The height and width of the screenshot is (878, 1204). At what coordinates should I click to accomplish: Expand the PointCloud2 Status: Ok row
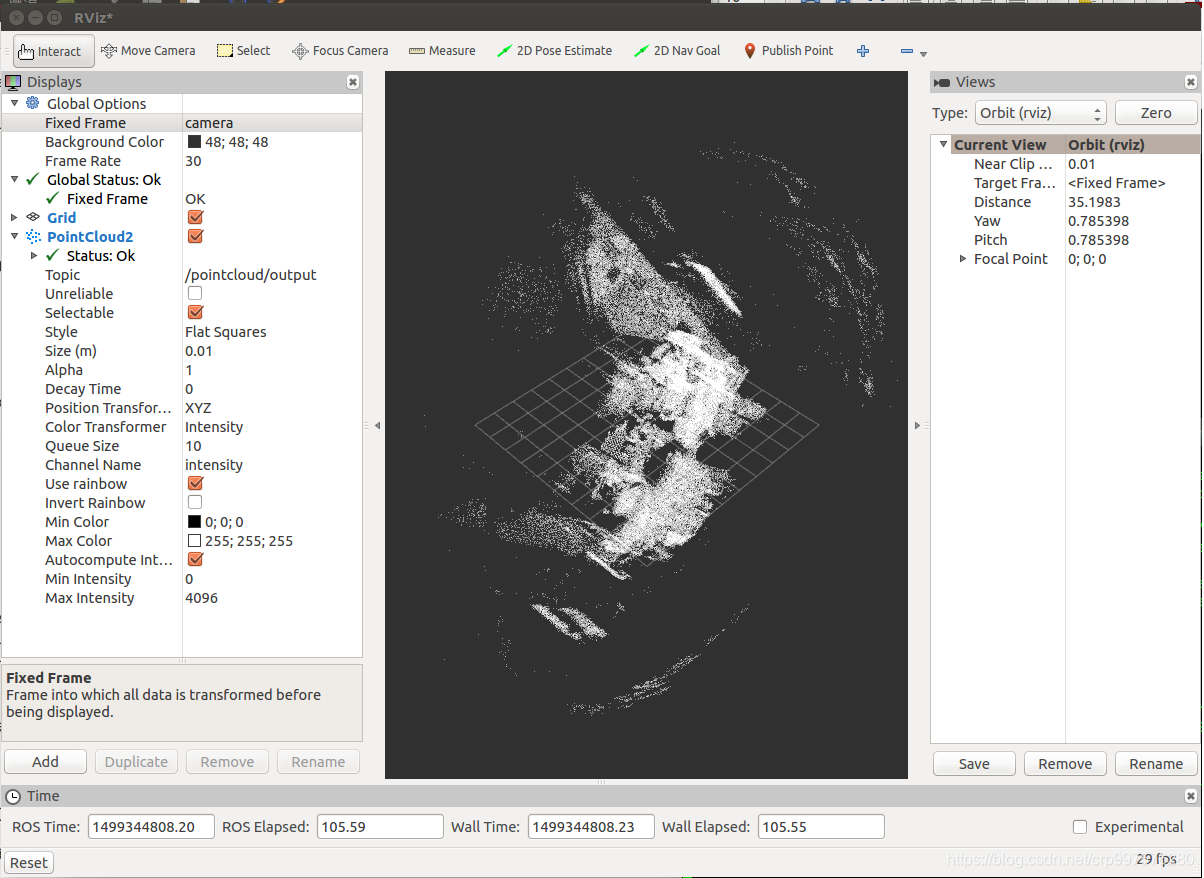click(36, 255)
